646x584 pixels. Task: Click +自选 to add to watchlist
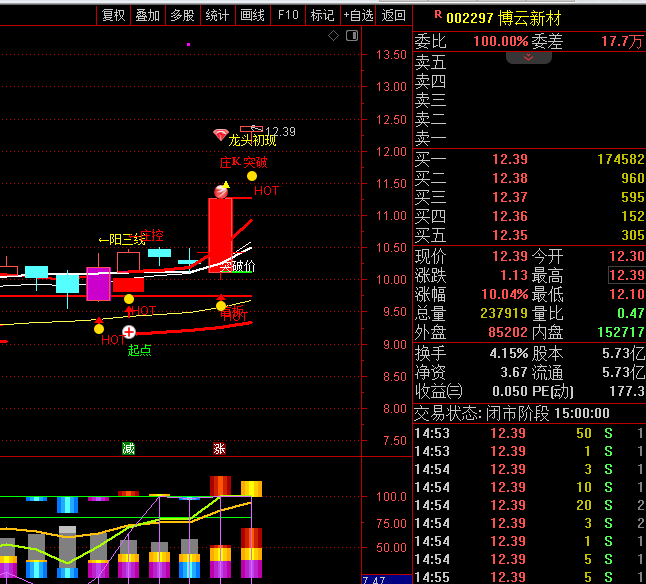coord(358,15)
